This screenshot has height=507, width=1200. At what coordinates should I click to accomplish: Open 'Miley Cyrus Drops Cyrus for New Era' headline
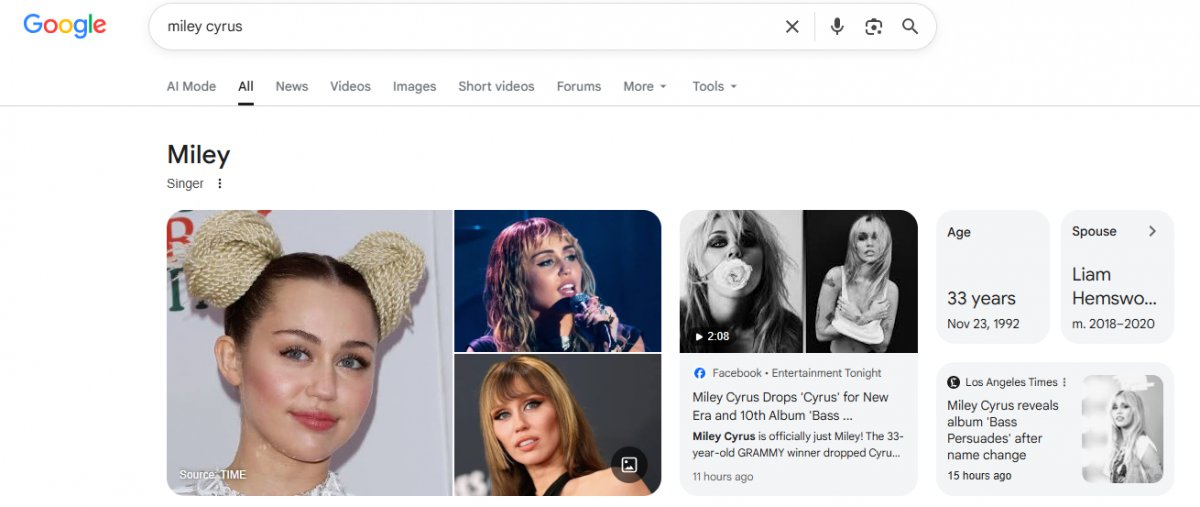pyautogui.click(x=791, y=406)
